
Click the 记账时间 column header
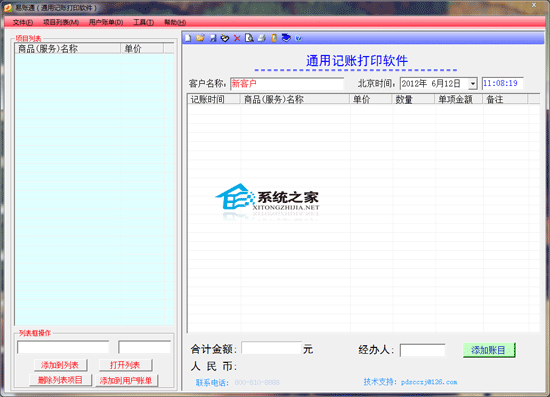point(214,99)
